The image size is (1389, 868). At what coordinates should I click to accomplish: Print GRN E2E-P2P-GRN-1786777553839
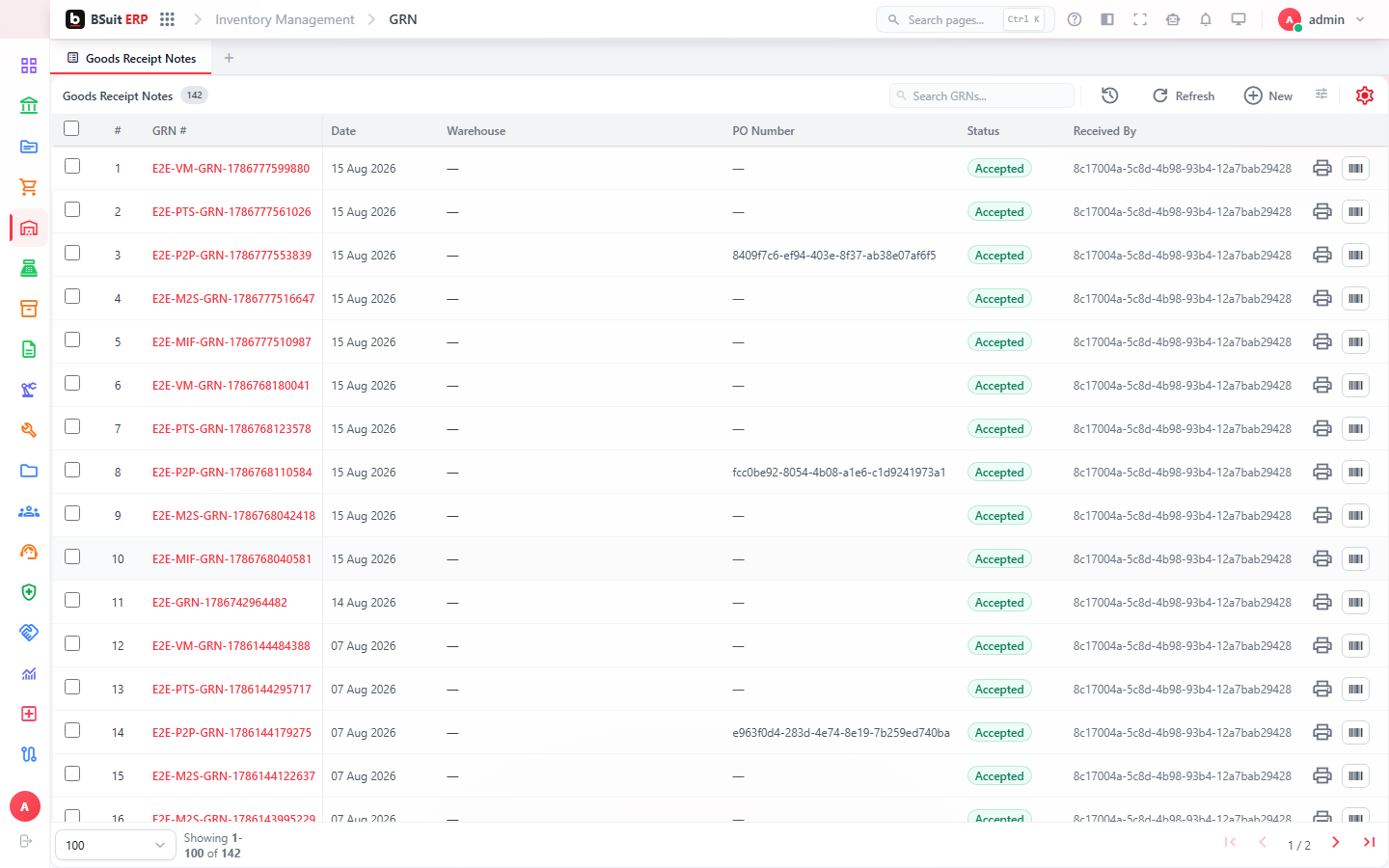[x=1322, y=255]
